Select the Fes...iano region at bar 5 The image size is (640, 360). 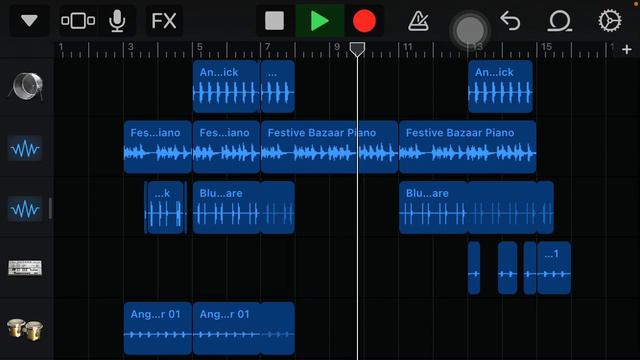click(x=226, y=147)
